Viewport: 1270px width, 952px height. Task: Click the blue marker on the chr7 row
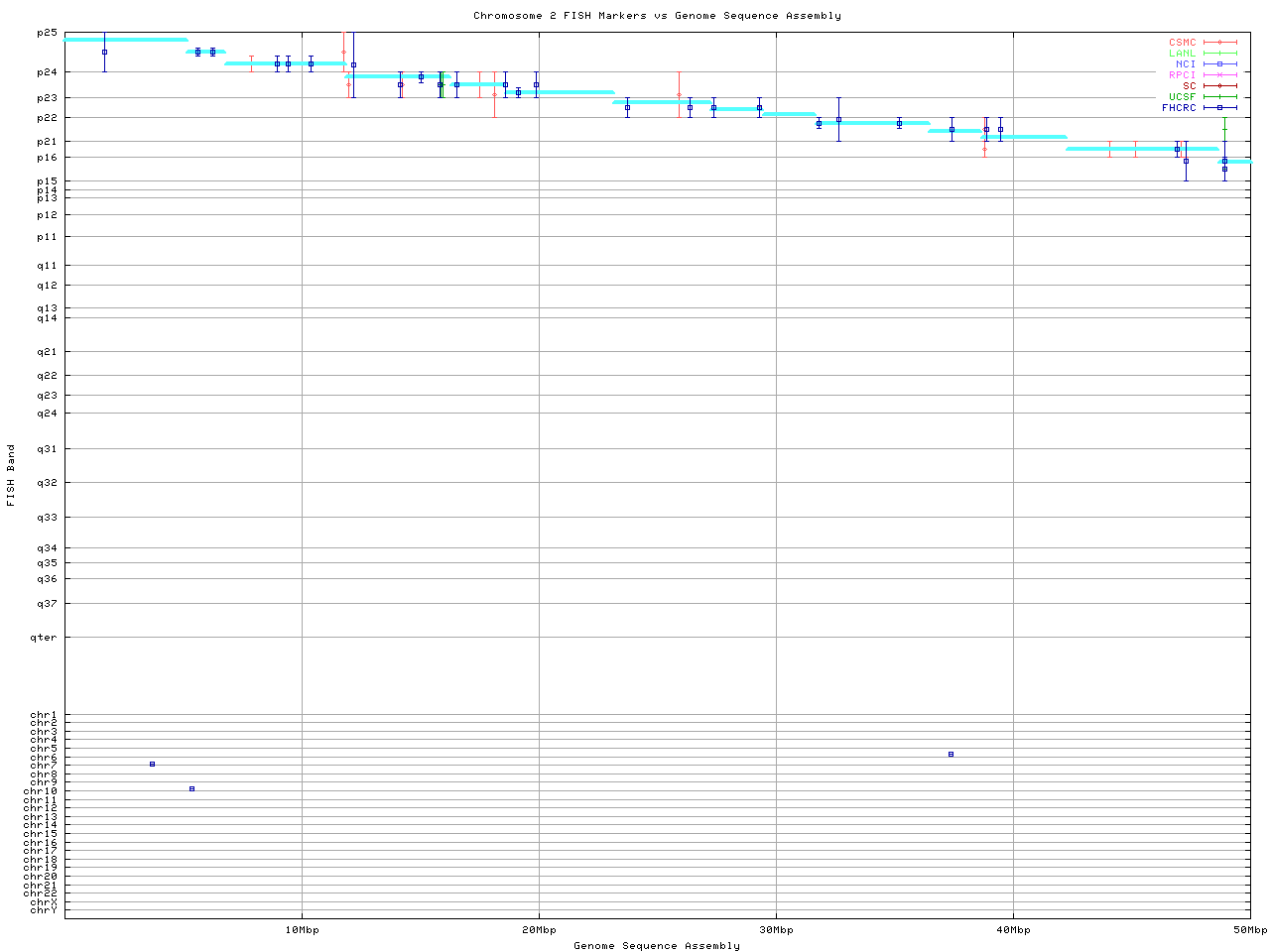[152, 765]
